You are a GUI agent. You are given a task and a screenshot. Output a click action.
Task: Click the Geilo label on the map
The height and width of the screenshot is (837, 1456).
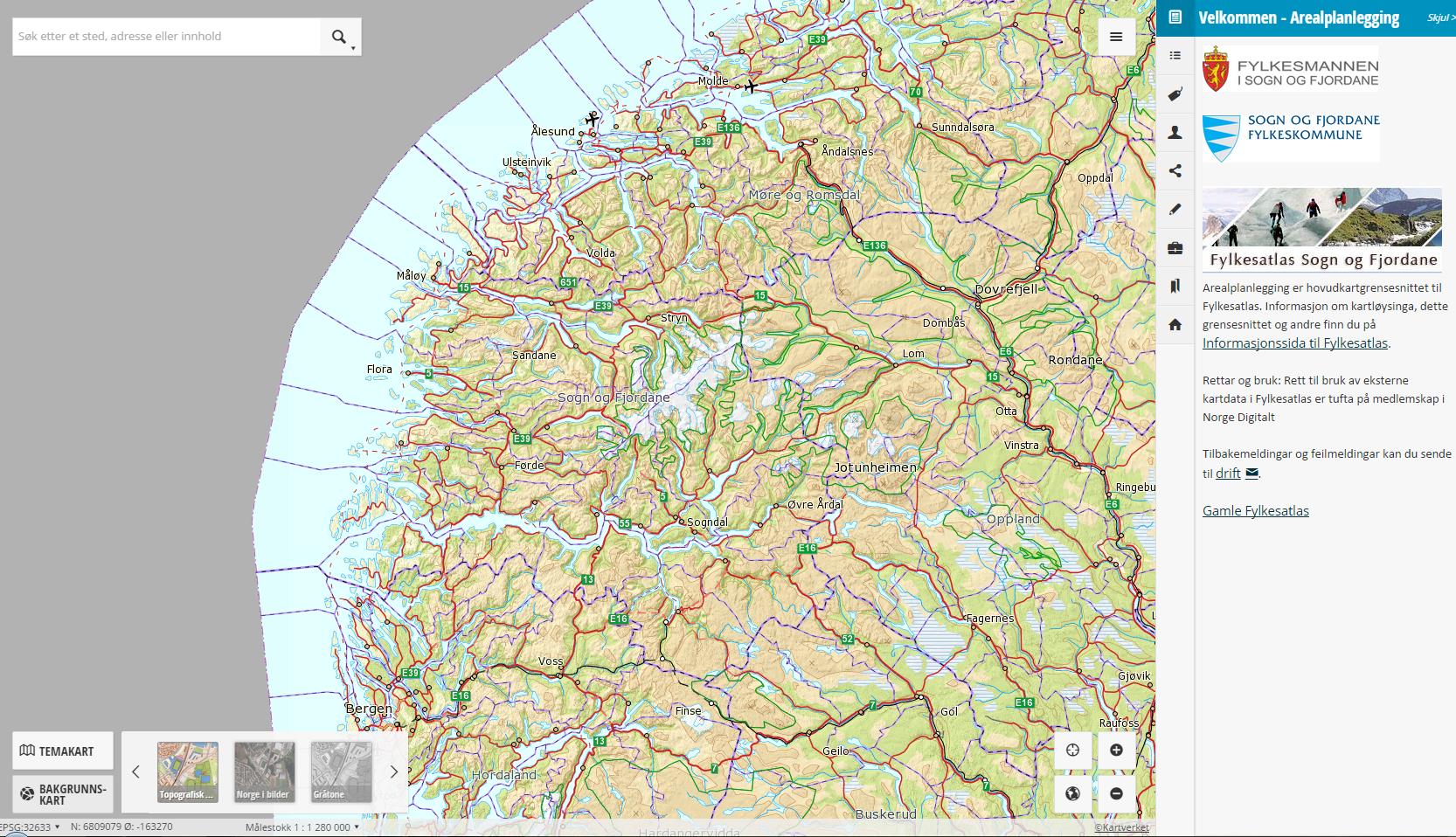[x=835, y=751]
